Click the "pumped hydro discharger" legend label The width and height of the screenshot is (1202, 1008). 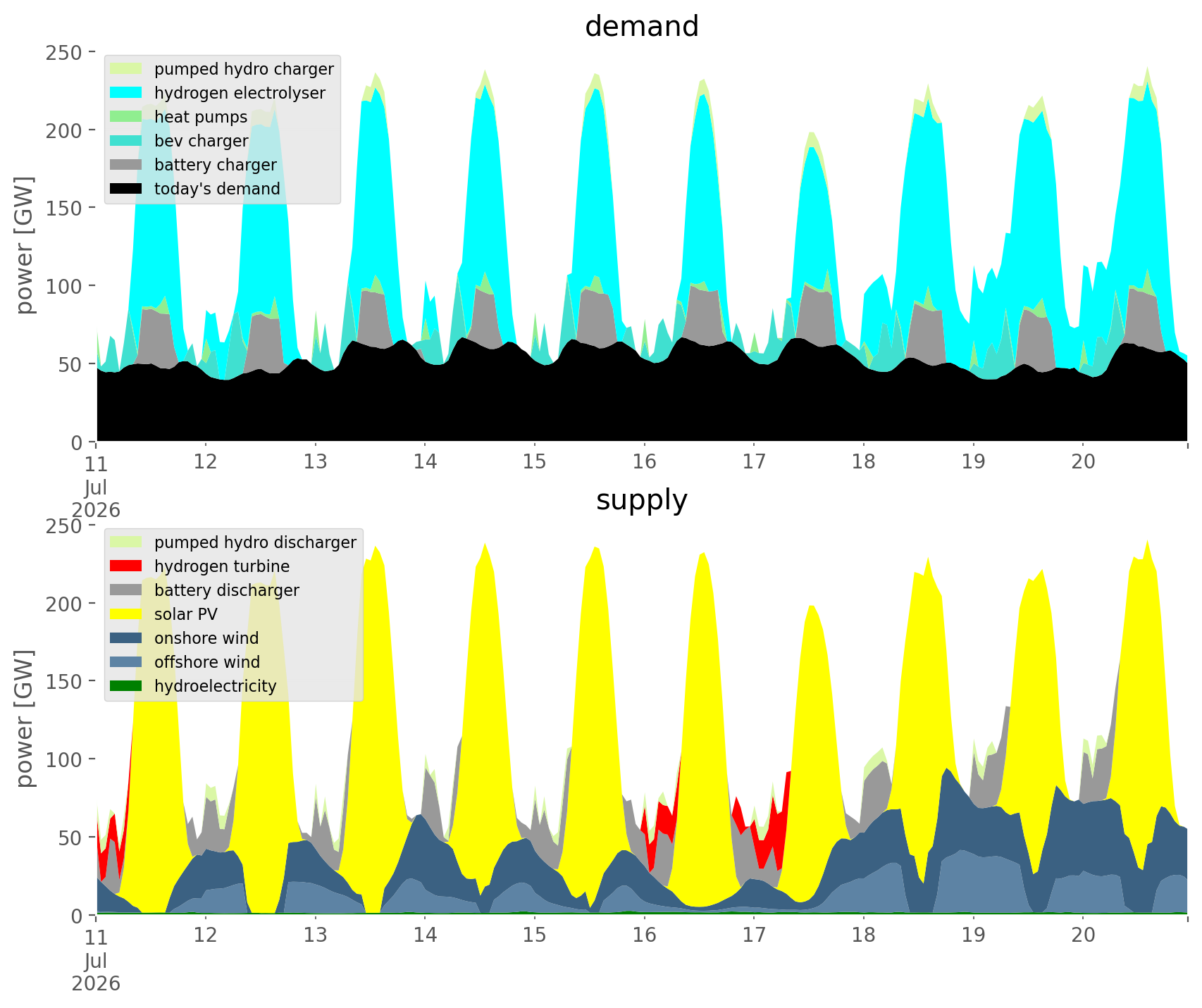click(255, 542)
